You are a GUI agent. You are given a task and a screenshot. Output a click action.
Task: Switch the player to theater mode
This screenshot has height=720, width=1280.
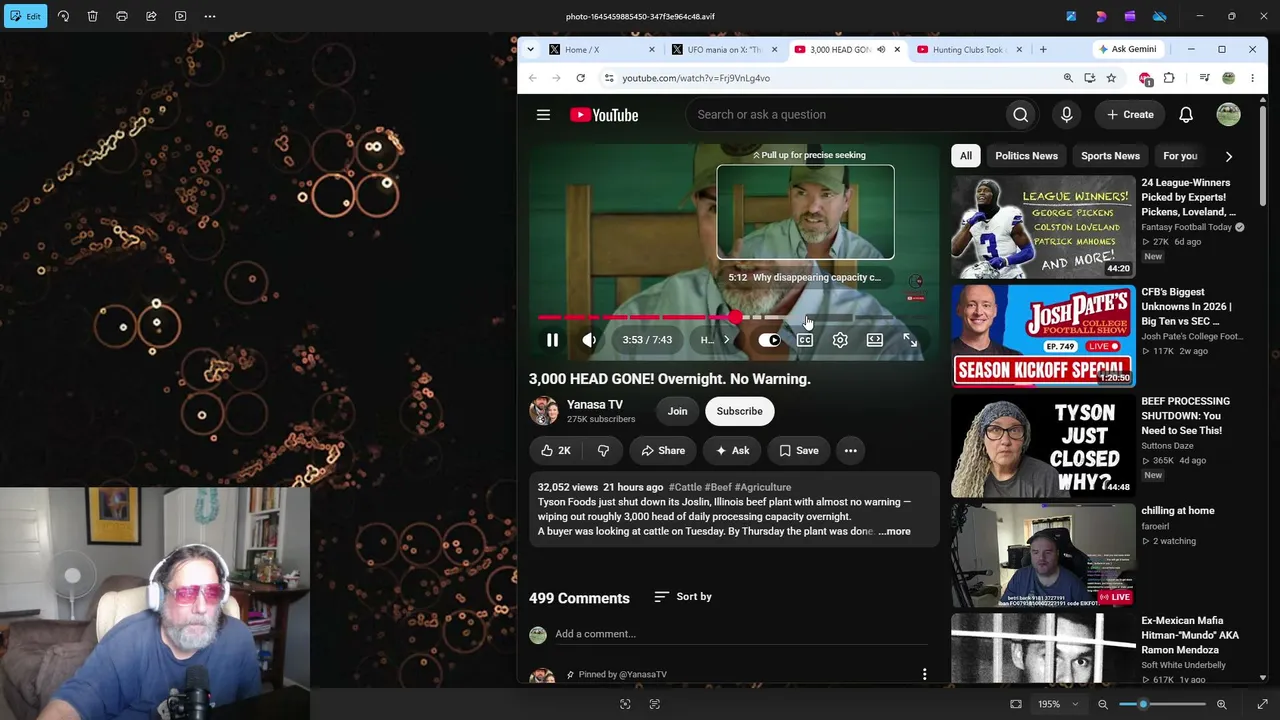tap(875, 340)
